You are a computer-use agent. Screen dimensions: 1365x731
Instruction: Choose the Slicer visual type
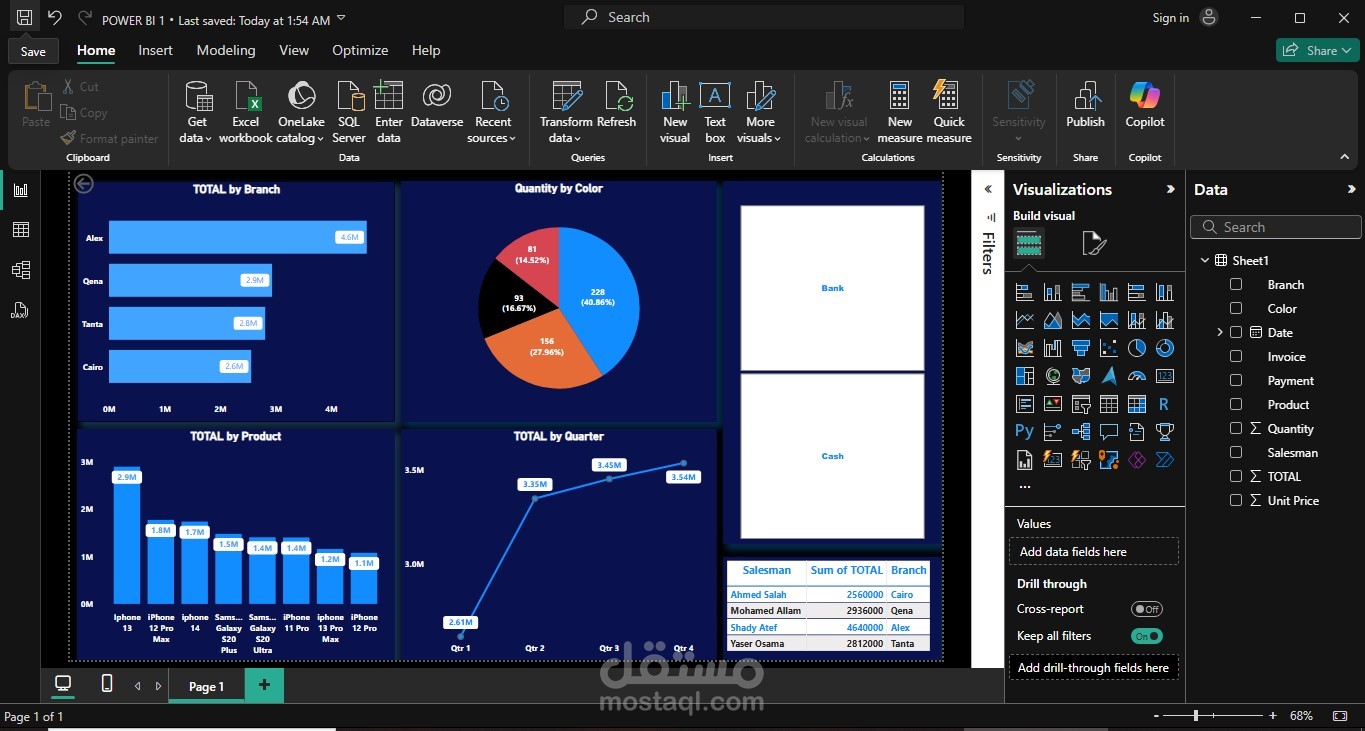click(x=1081, y=404)
